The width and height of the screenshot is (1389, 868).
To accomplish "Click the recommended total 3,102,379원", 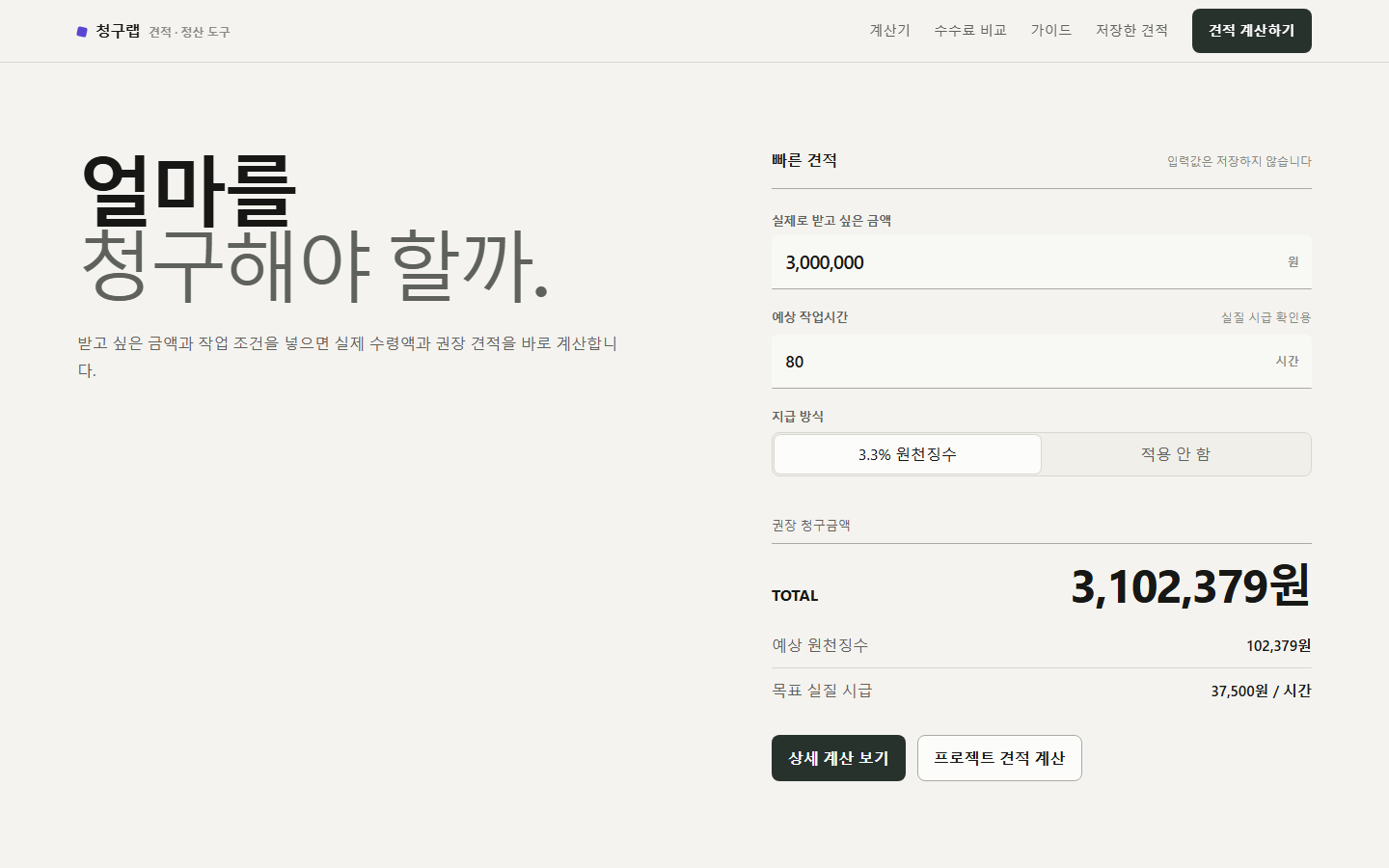I will [1190, 586].
